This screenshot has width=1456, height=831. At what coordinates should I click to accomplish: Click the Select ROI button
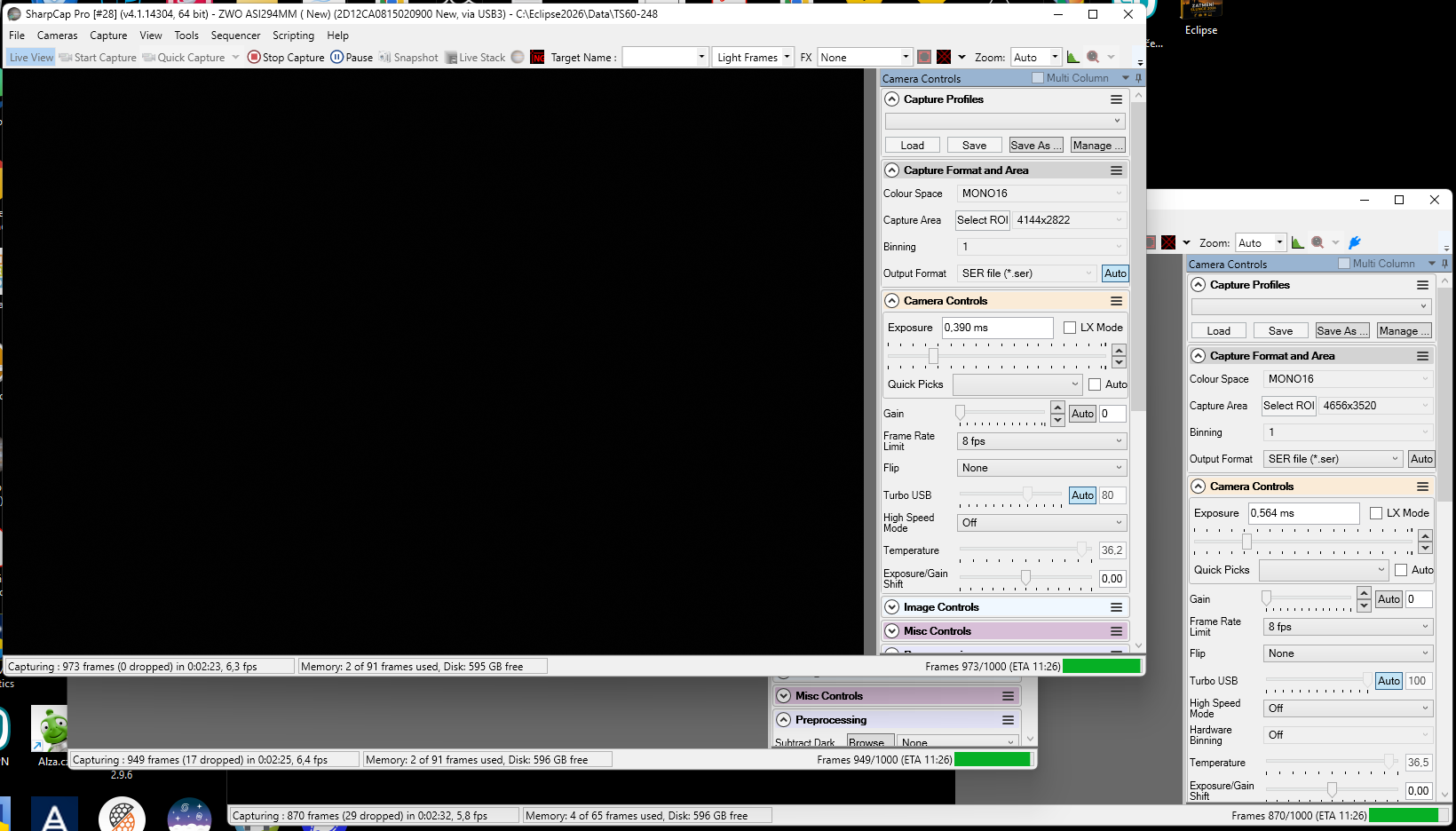coord(982,220)
